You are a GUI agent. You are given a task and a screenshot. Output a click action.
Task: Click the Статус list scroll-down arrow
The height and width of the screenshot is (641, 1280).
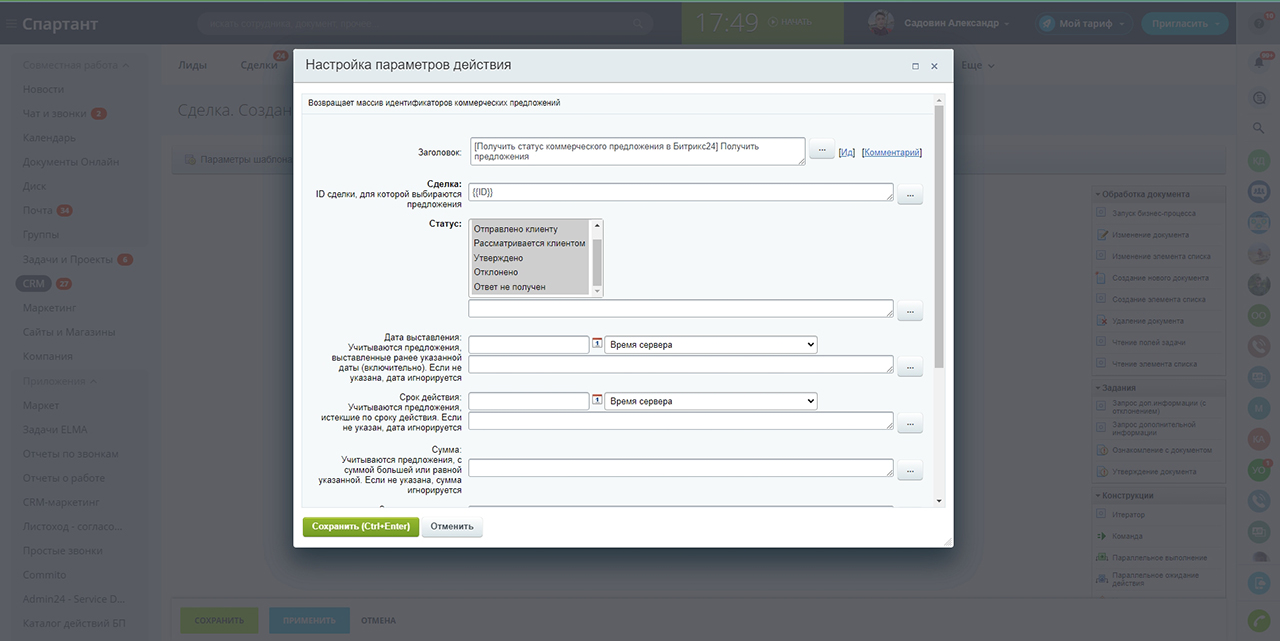pos(598,291)
